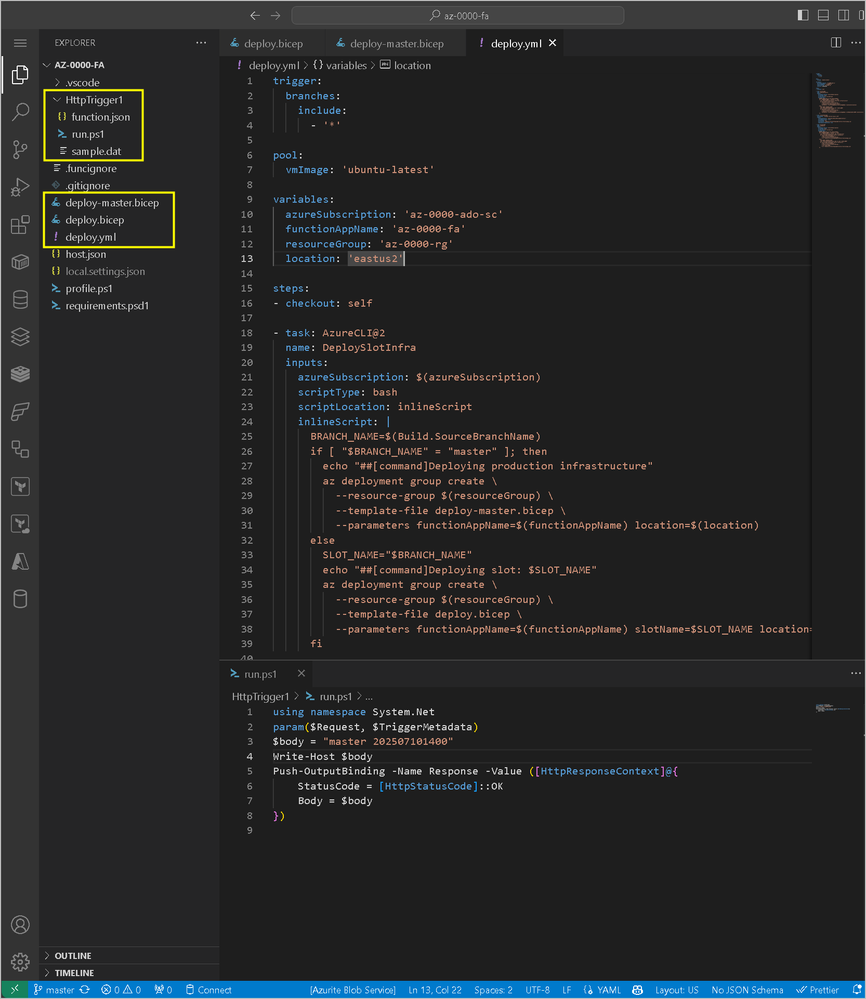Screen dimensions: 866x999
Task: Expand the OUTLINE section
Action: 73,956
